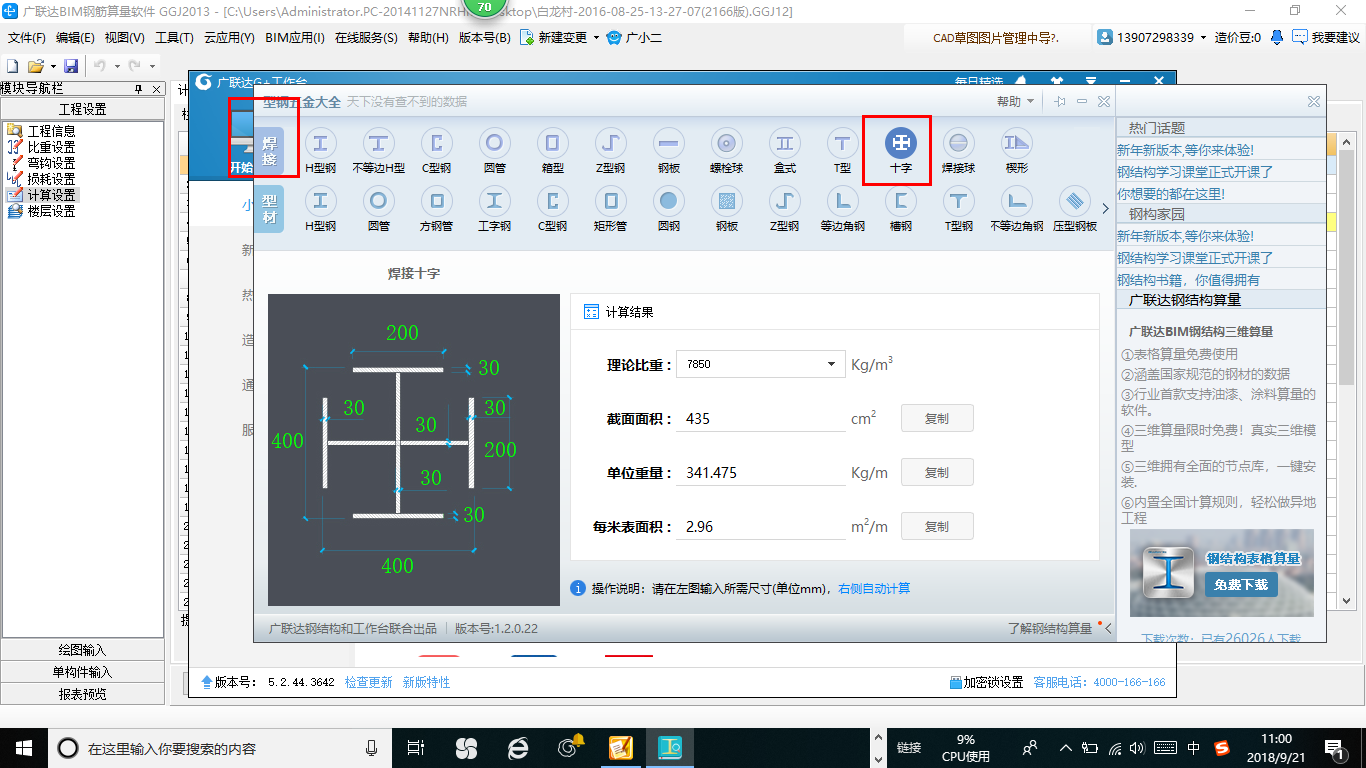1366x768 pixels.
Task: Select the T型钢 icon in 型材 row
Action: pos(959,201)
